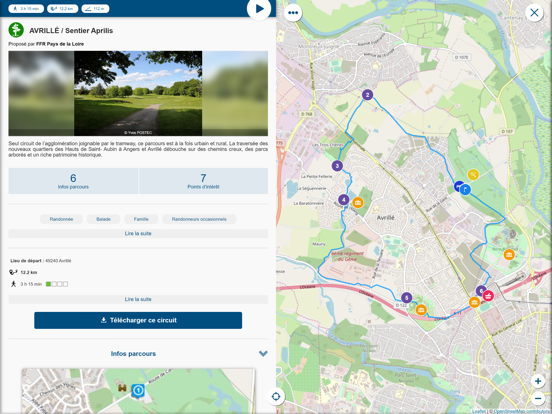Select purple waypoint marker 2 on map

click(x=368, y=95)
